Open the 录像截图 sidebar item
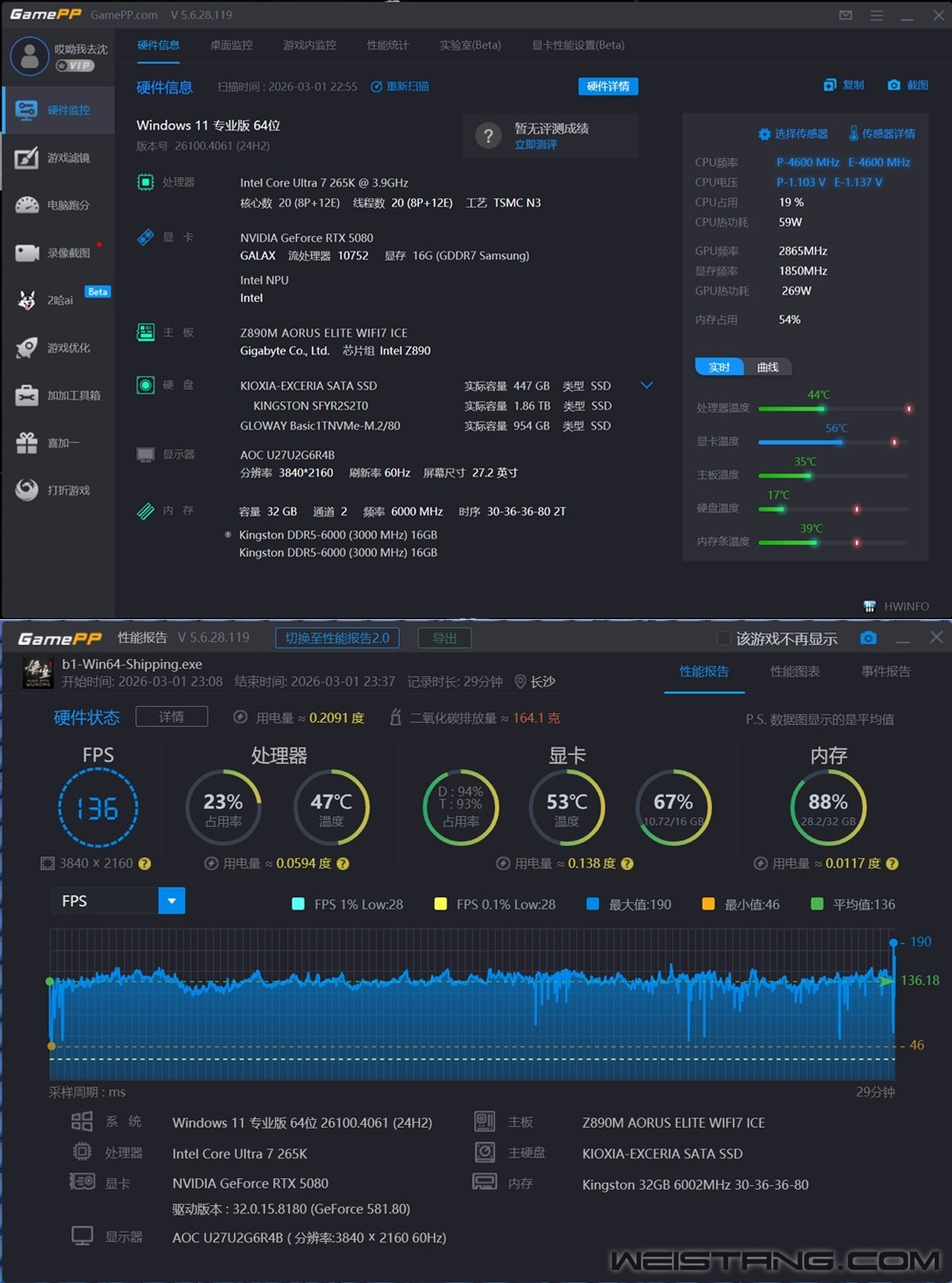 pos(57,252)
